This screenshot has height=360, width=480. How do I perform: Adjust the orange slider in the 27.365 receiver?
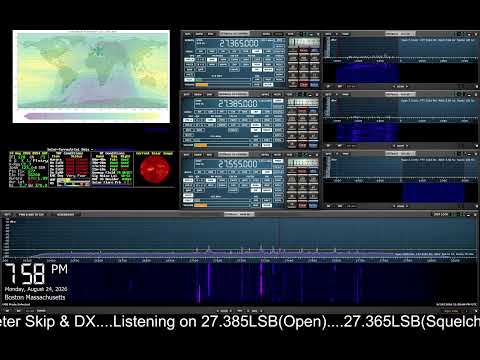coord(201,85)
